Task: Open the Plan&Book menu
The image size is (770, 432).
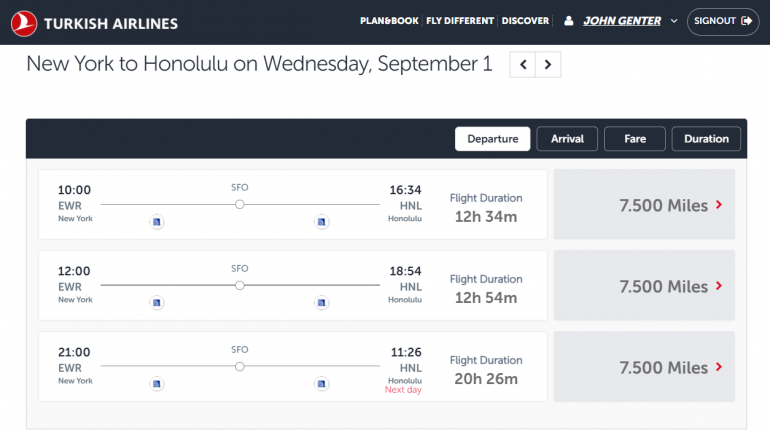Action: click(389, 21)
